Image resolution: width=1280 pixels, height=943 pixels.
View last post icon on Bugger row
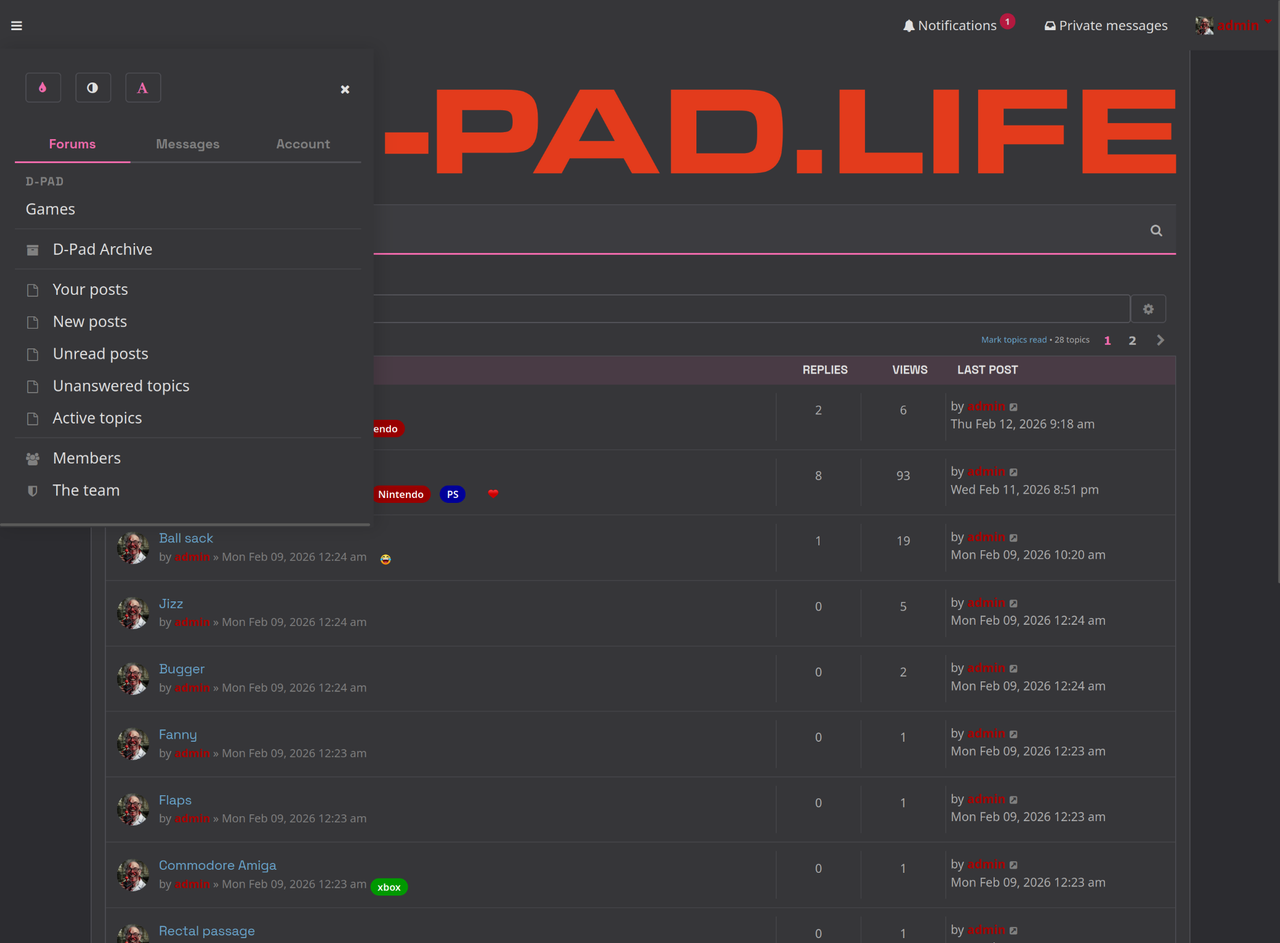tap(1014, 669)
